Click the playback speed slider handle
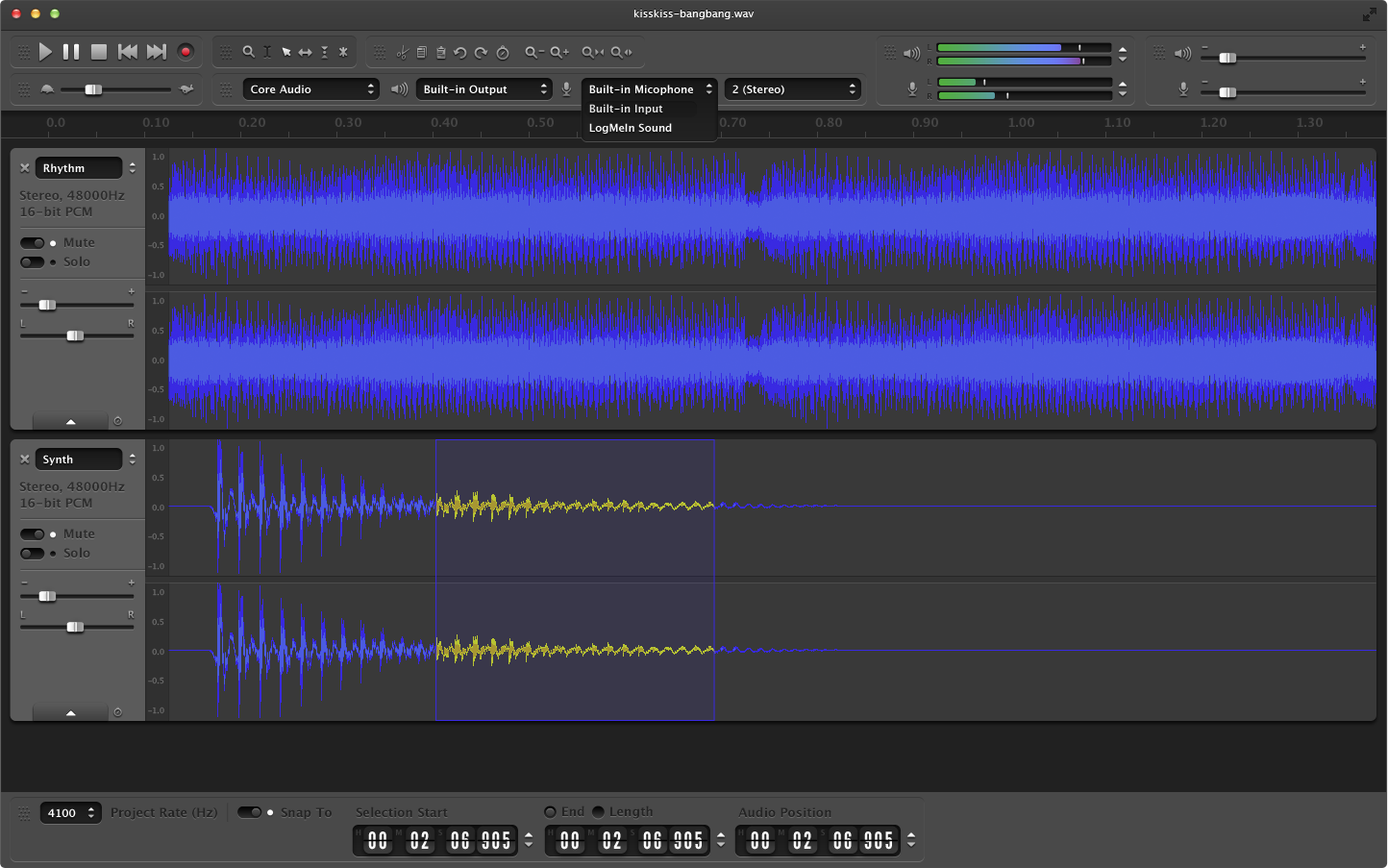 (x=93, y=89)
